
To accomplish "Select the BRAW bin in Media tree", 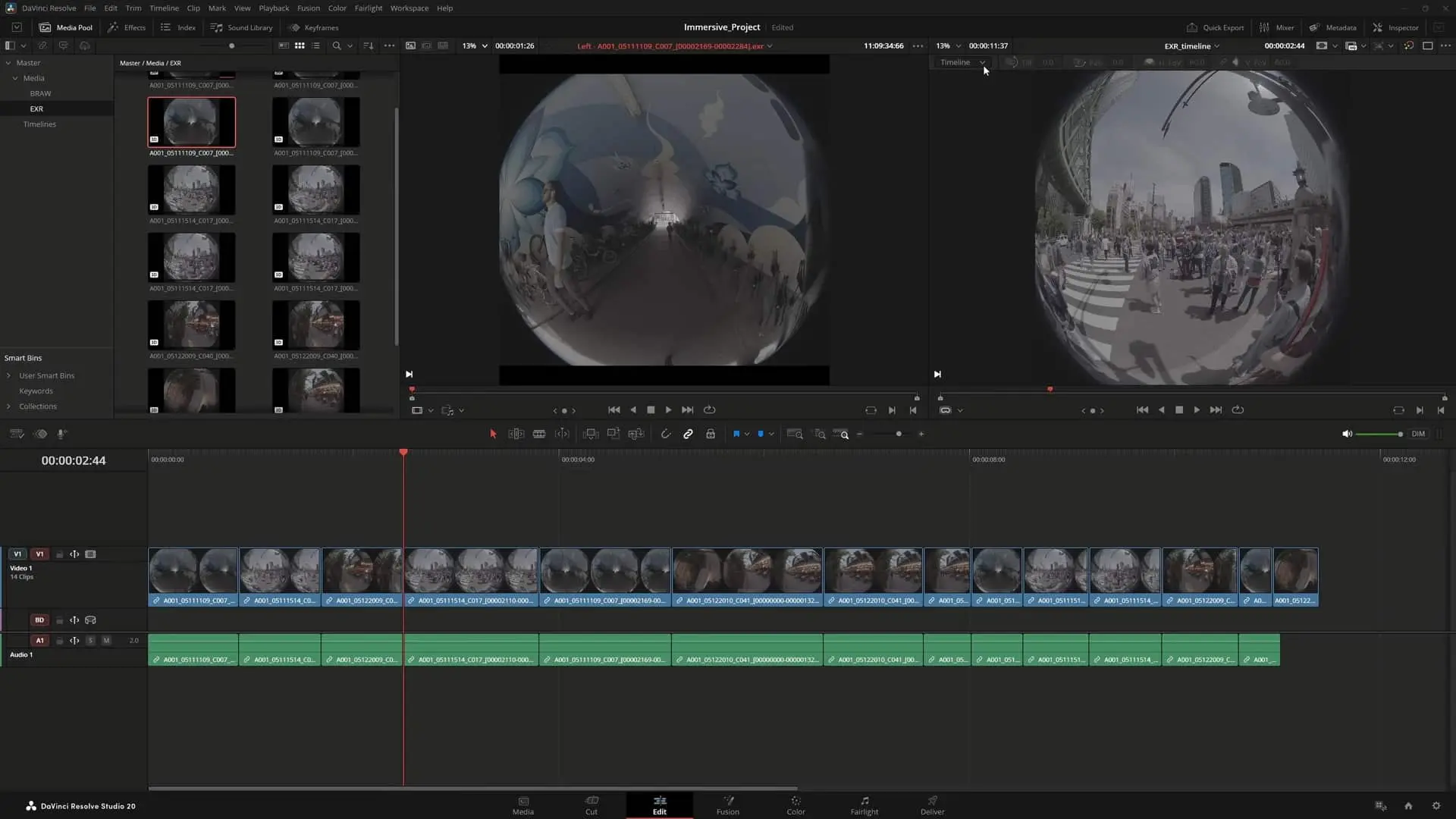I will (40, 93).
